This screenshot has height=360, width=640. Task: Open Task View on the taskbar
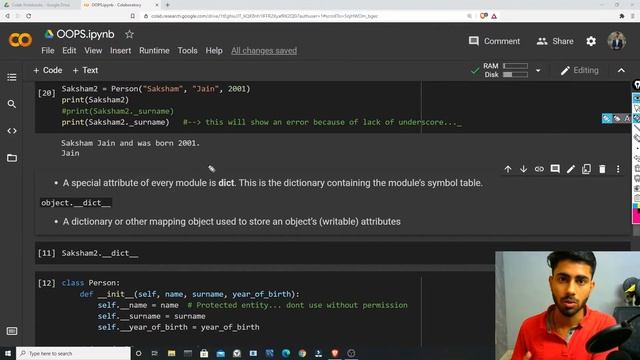point(155,353)
